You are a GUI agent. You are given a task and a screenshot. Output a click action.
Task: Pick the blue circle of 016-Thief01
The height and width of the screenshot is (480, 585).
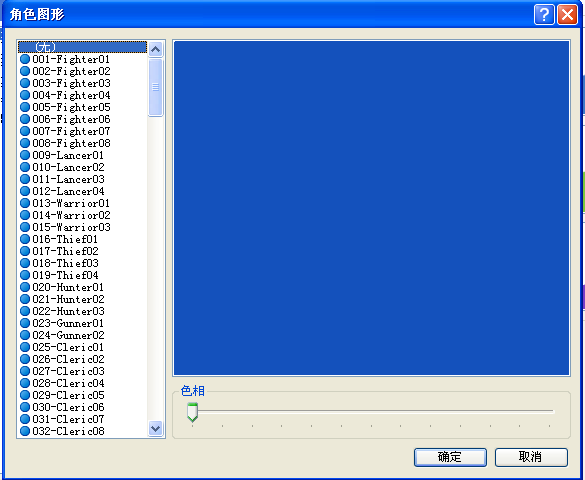25,239
